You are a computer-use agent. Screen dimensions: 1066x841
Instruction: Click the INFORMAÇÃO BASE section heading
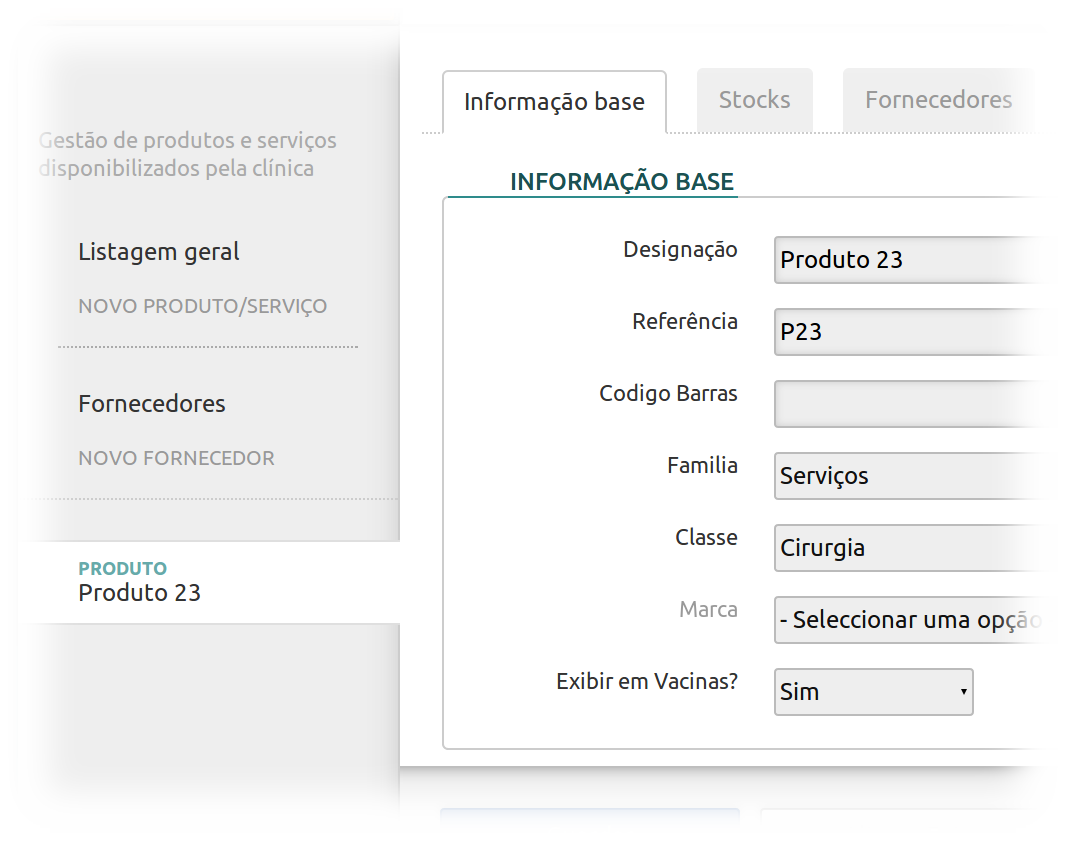[x=621, y=182]
